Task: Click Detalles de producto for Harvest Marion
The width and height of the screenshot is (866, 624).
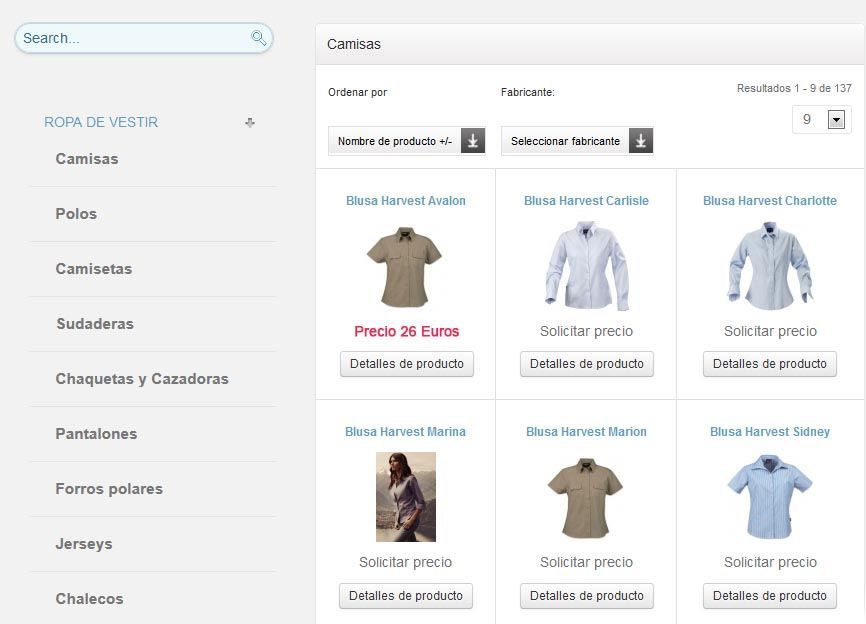Action: click(587, 596)
